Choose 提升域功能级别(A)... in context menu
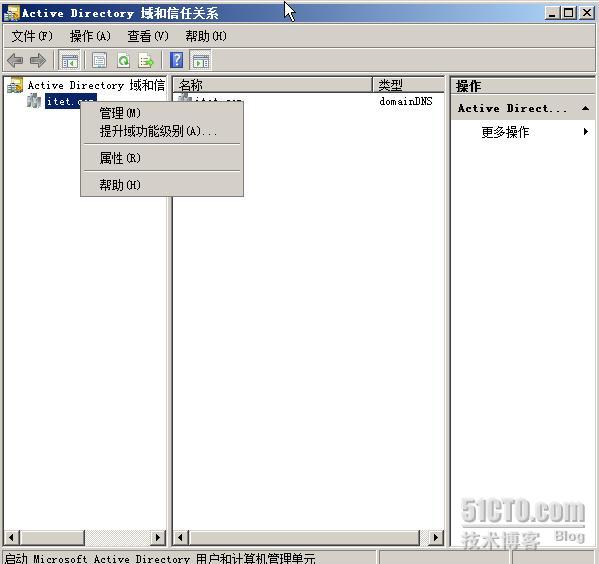The image size is (599, 564). point(162,131)
